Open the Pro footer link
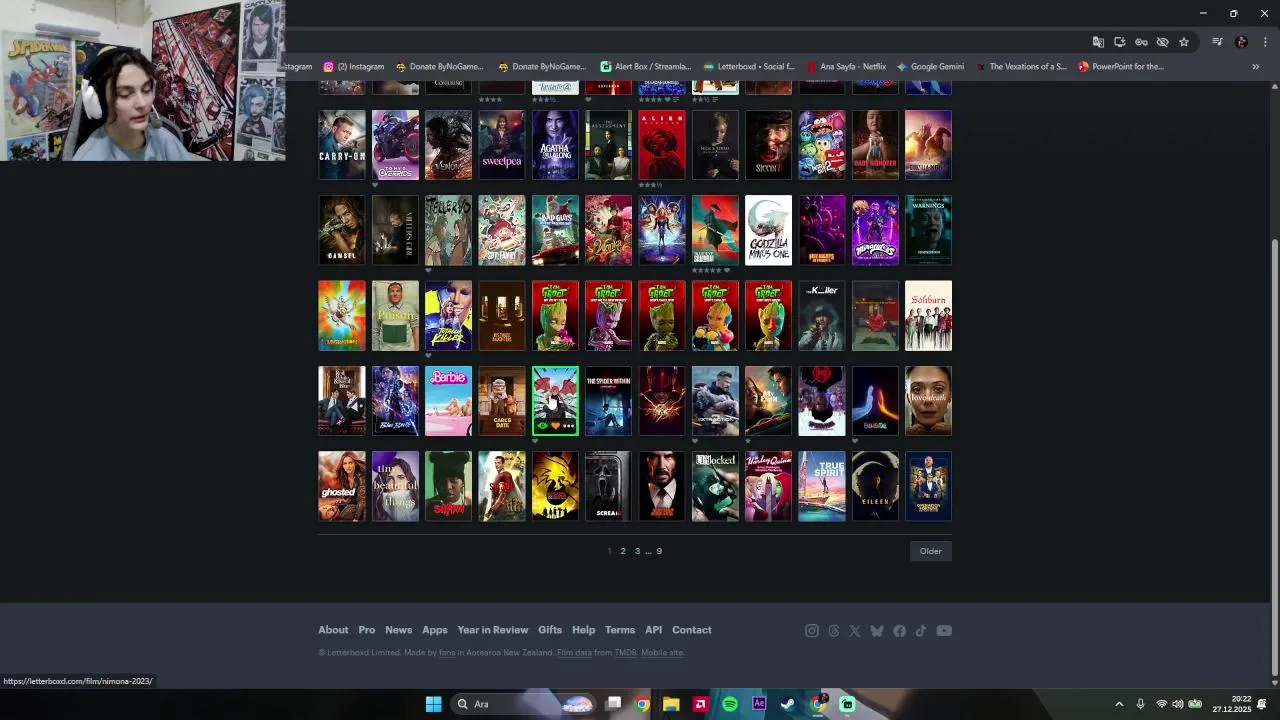 pyautogui.click(x=367, y=630)
